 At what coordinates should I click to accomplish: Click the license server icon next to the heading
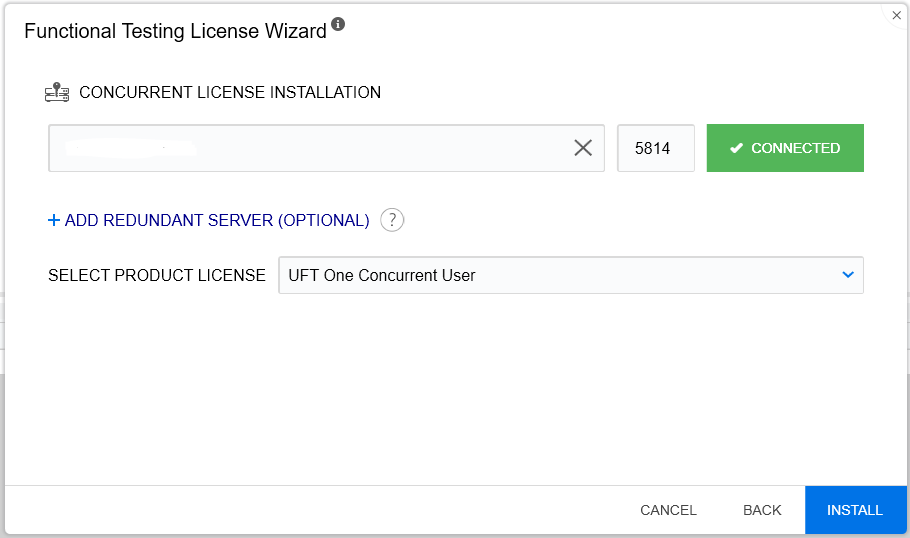pos(57,92)
